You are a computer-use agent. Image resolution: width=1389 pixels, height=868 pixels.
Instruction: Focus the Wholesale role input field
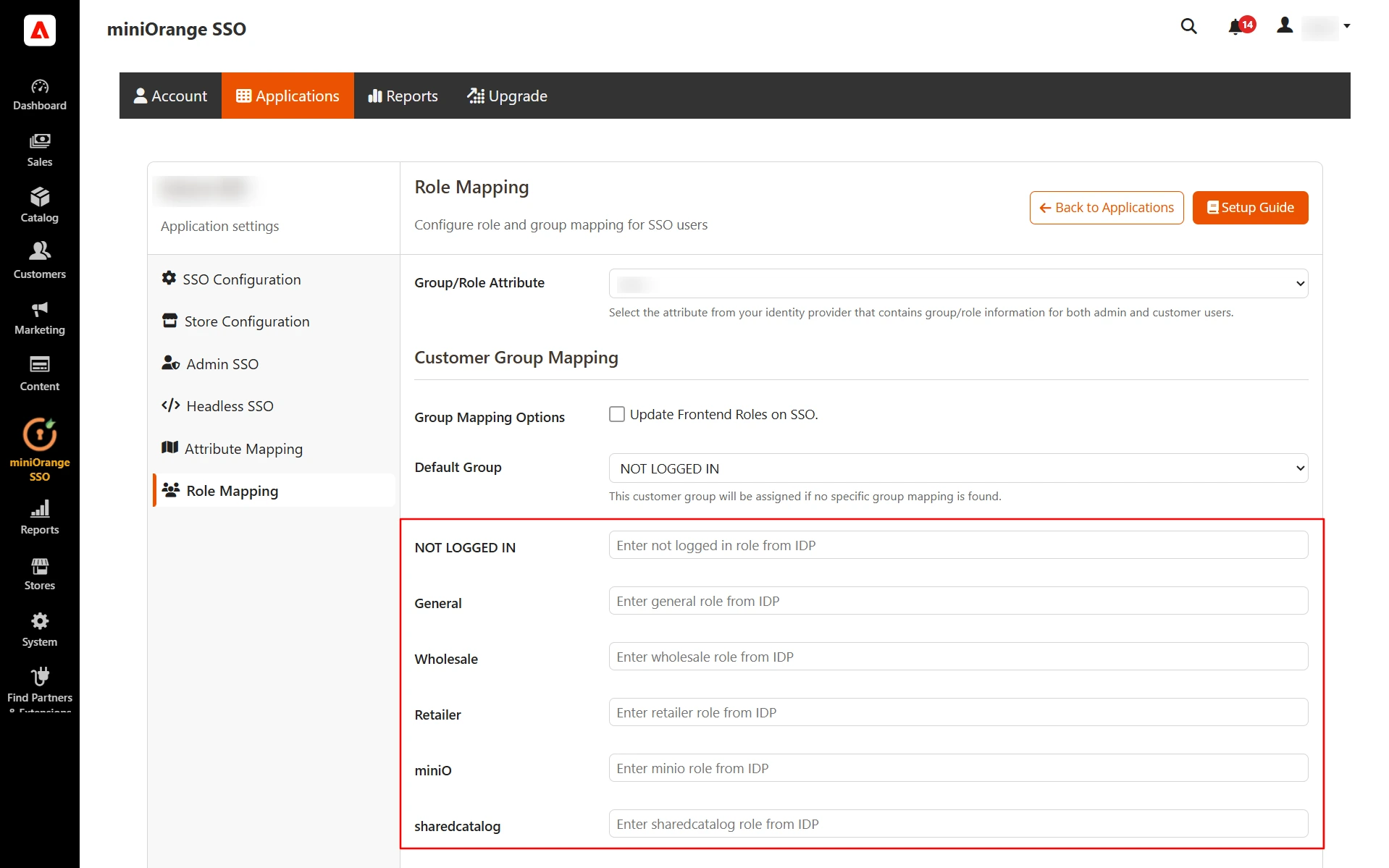(958, 657)
